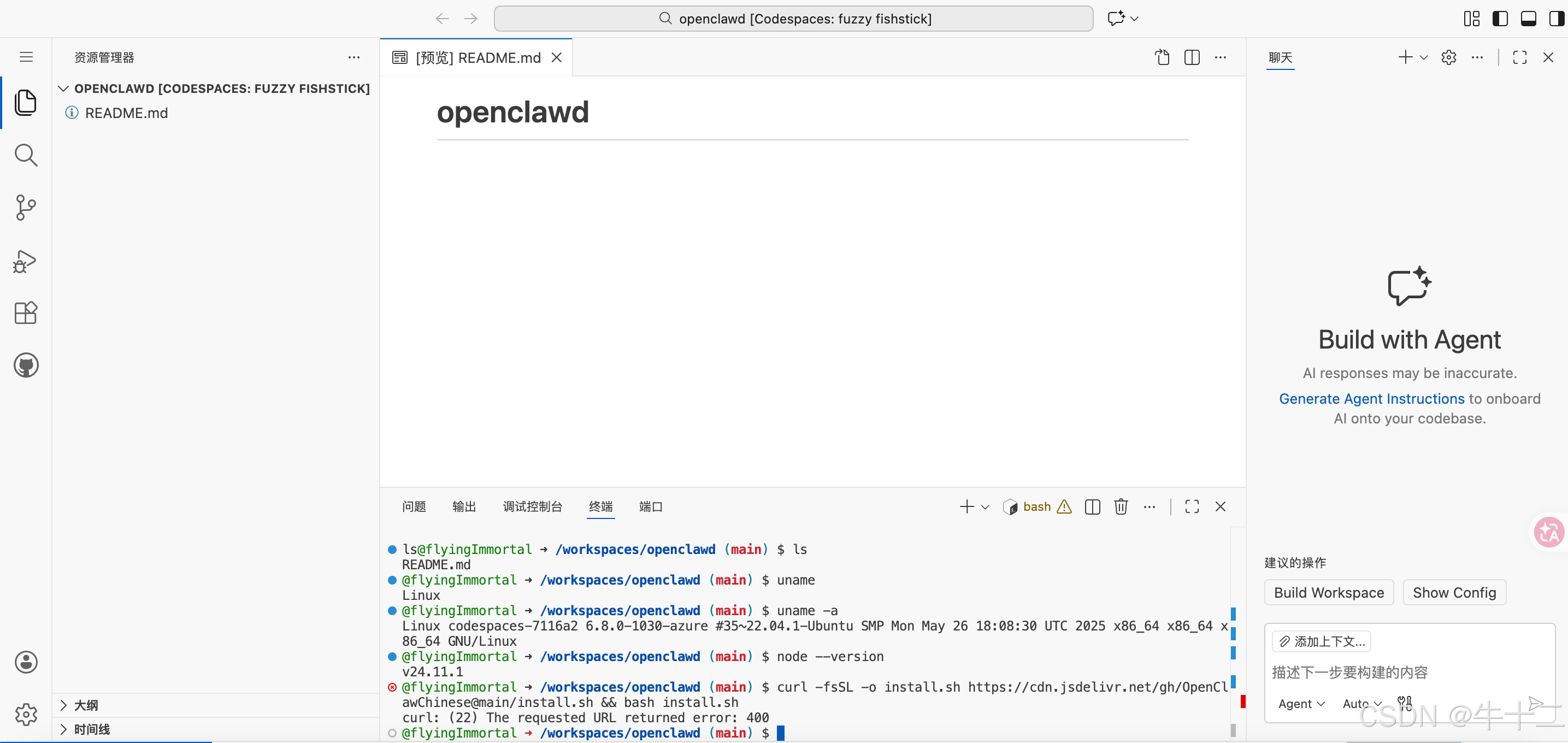Screen dimensions: 1568x743
Task: Open the Agent mode dropdown
Action: click(x=1301, y=704)
